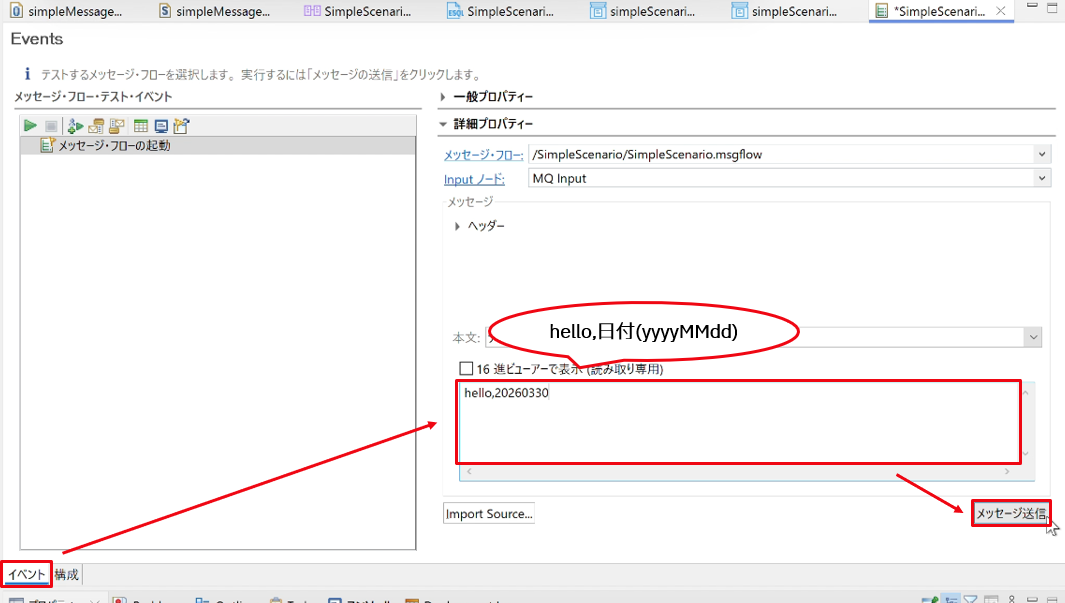Viewport: 1065px width, 603px height.
Task: Expand the 一般プロパティー section
Action: click(443, 97)
